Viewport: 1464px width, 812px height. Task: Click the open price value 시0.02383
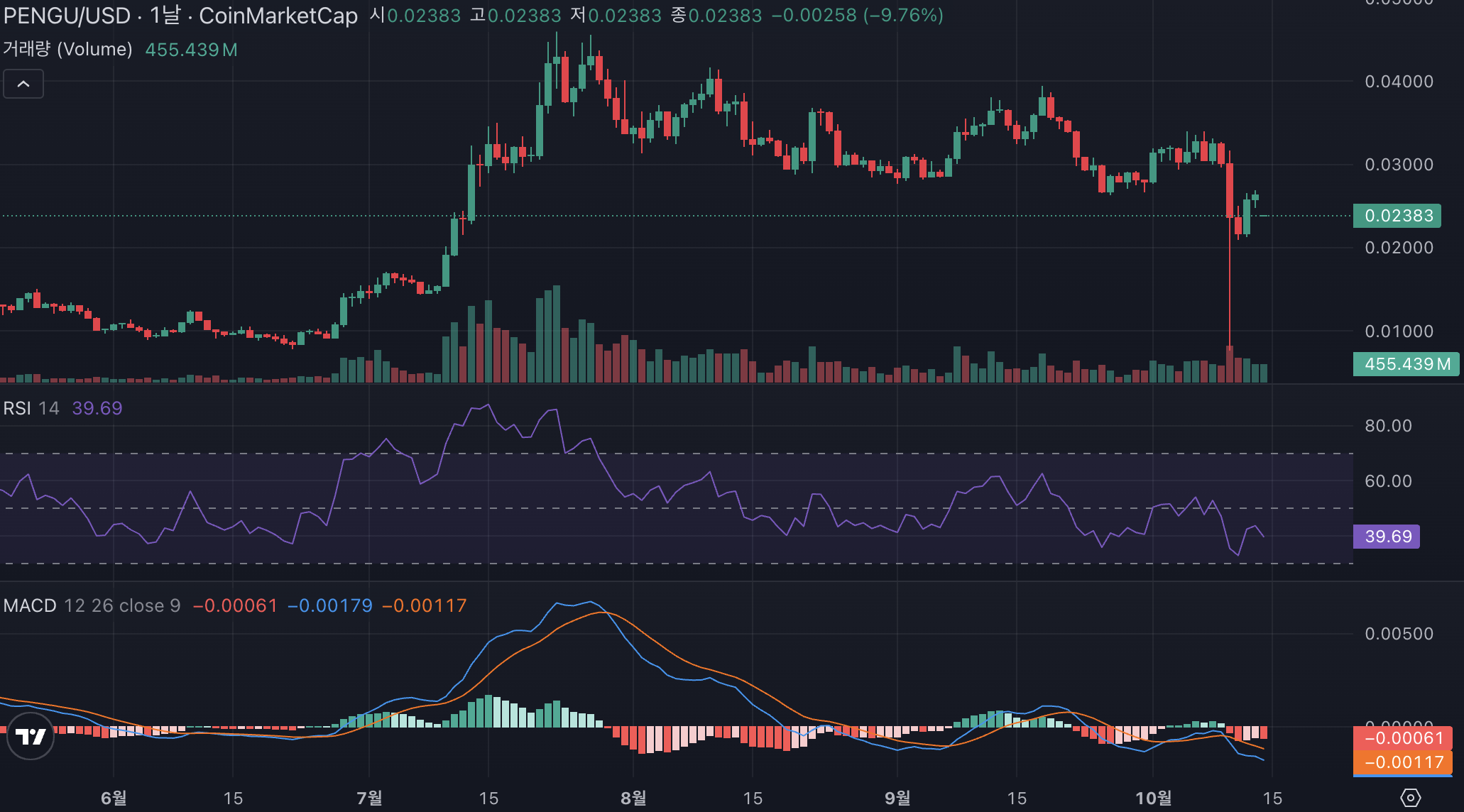[415, 16]
